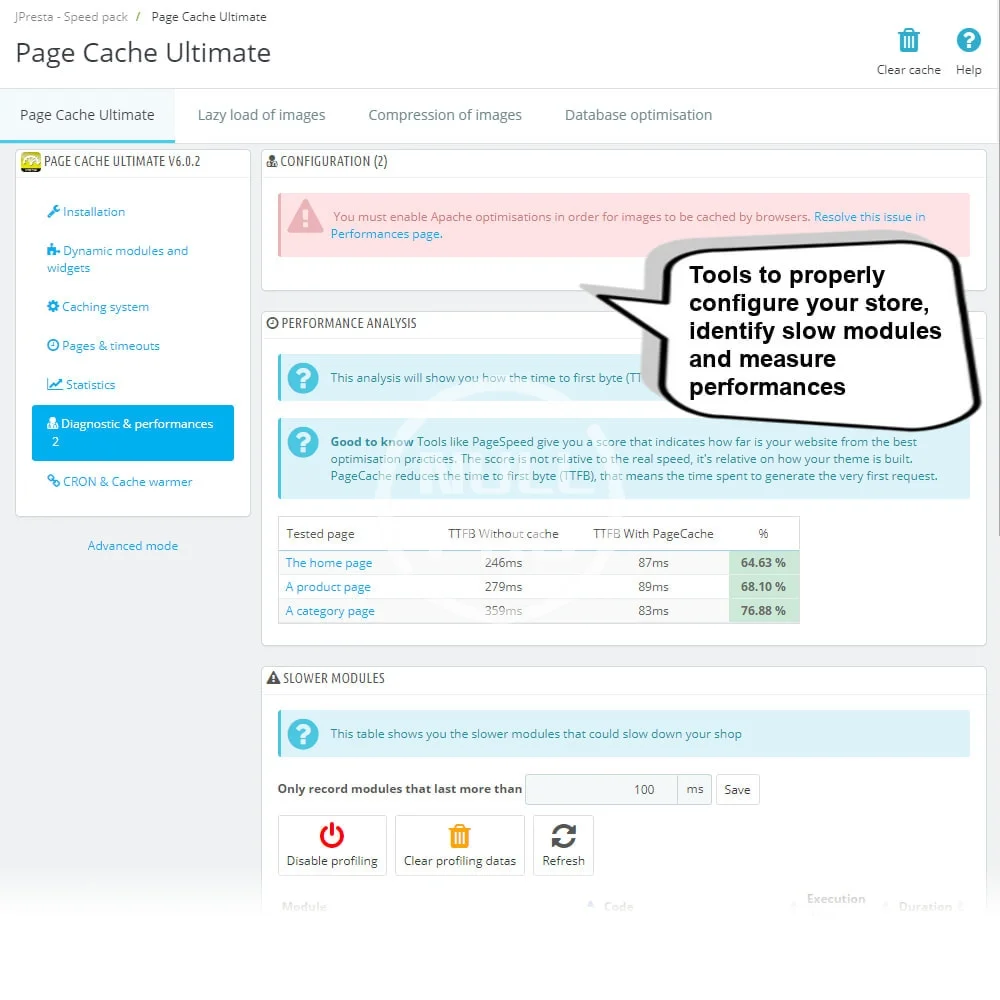
Task: Switch to Lazy load of images tab
Action: point(261,115)
